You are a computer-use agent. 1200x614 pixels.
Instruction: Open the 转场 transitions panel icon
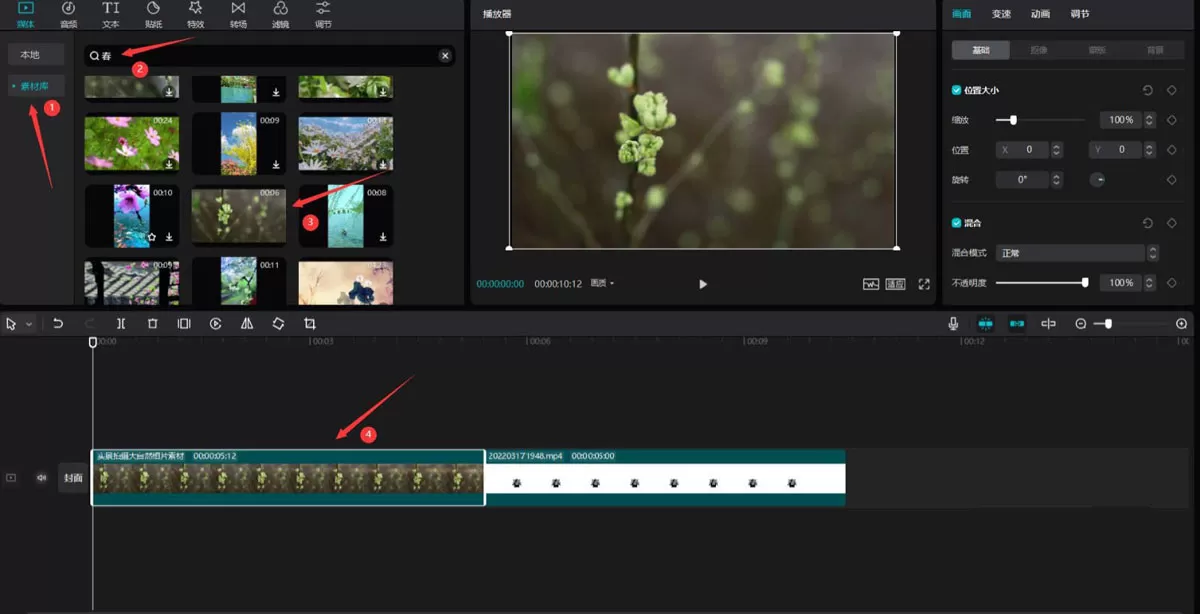[x=238, y=13]
